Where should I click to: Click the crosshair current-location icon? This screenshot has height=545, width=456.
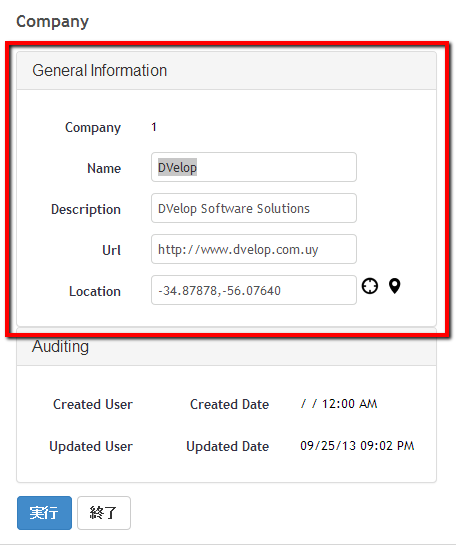[370, 286]
